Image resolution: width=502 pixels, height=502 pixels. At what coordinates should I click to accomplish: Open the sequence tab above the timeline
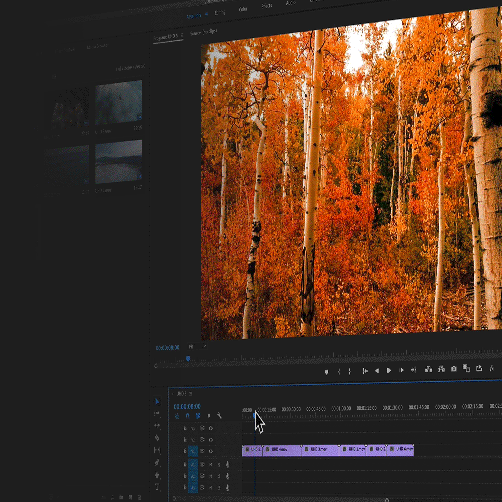click(x=184, y=394)
